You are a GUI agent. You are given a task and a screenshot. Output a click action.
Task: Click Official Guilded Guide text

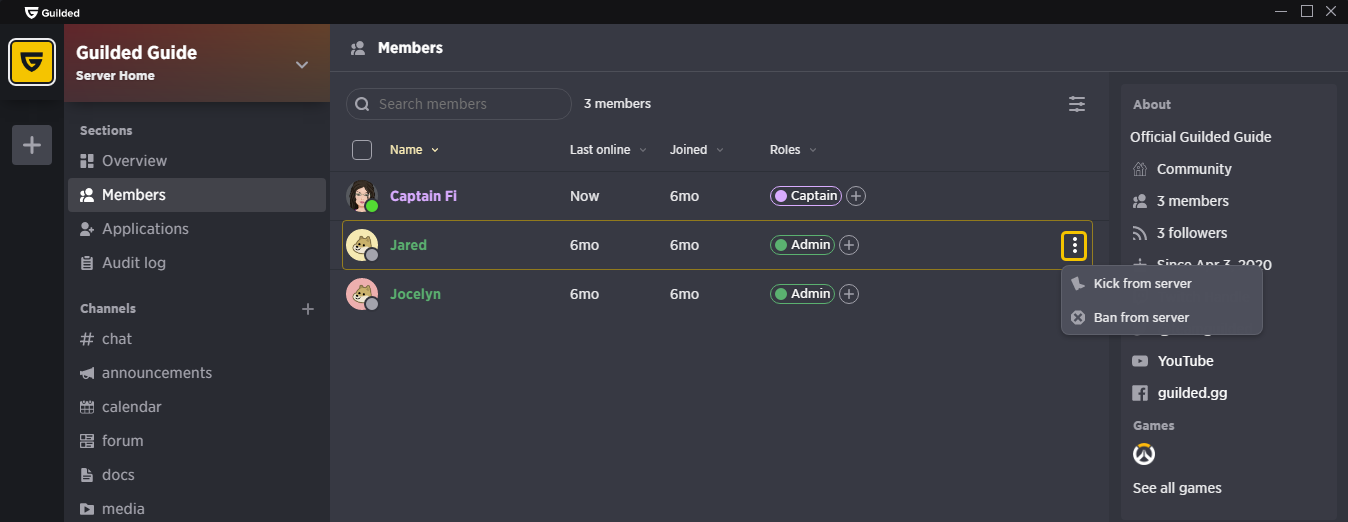point(1201,137)
